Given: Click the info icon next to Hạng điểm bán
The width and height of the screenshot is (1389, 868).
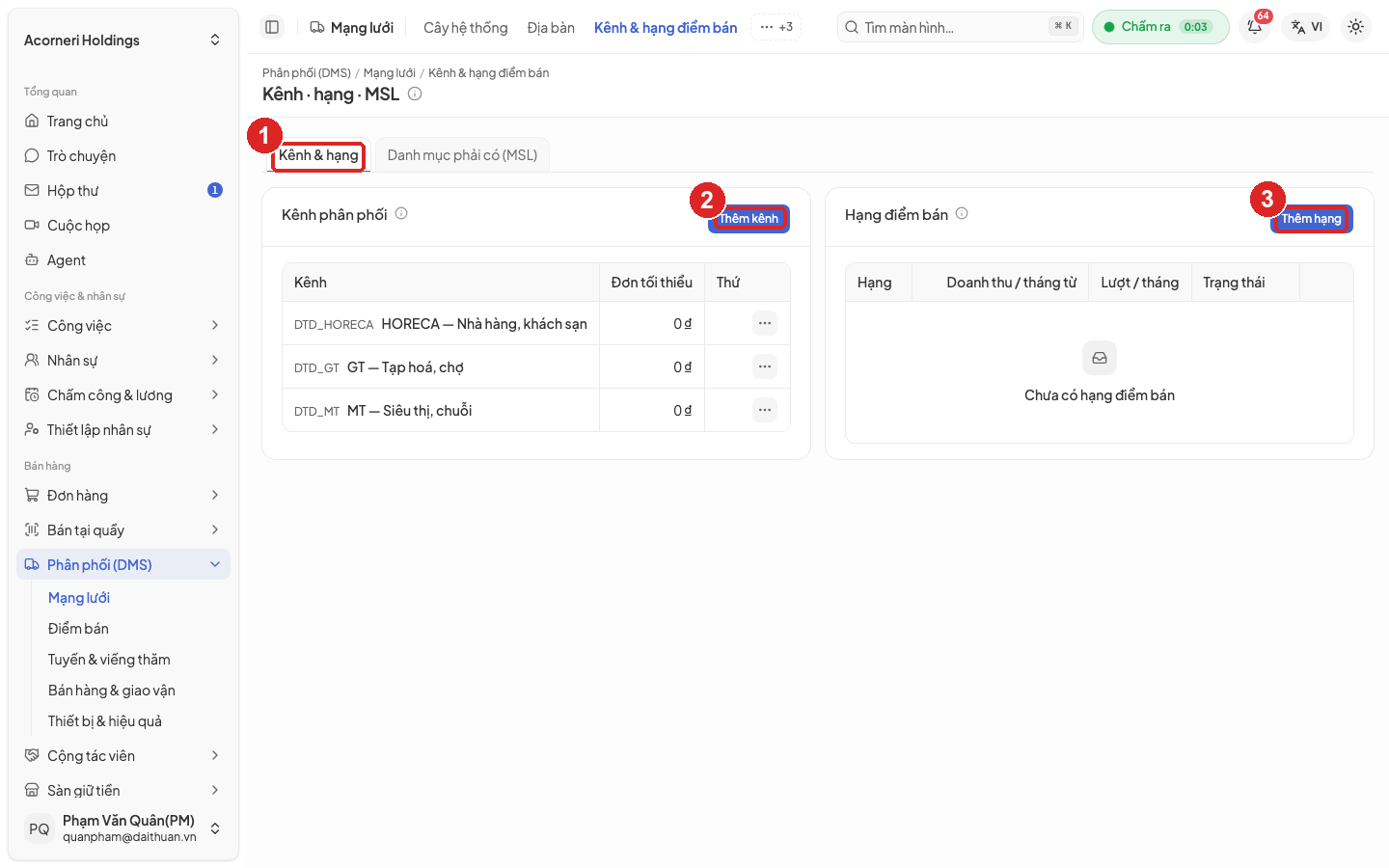Looking at the screenshot, I should (x=962, y=213).
